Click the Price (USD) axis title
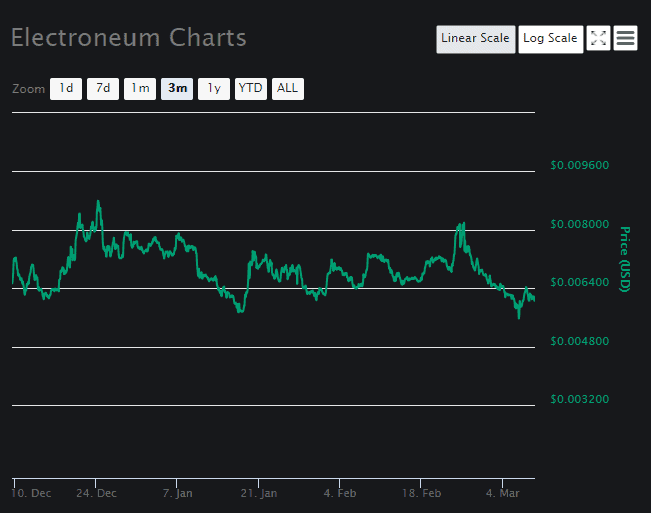Image resolution: width=651 pixels, height=513 pixels. [625, 259]
